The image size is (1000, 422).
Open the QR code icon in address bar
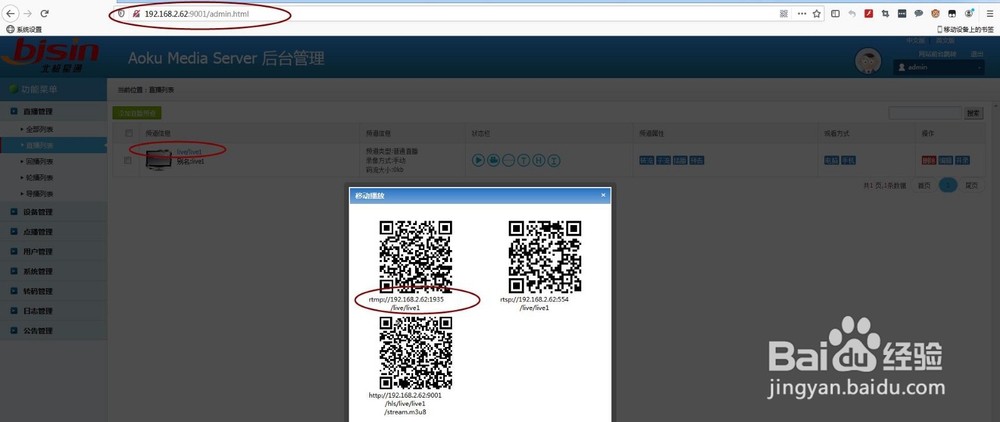(x=784, y=13)
